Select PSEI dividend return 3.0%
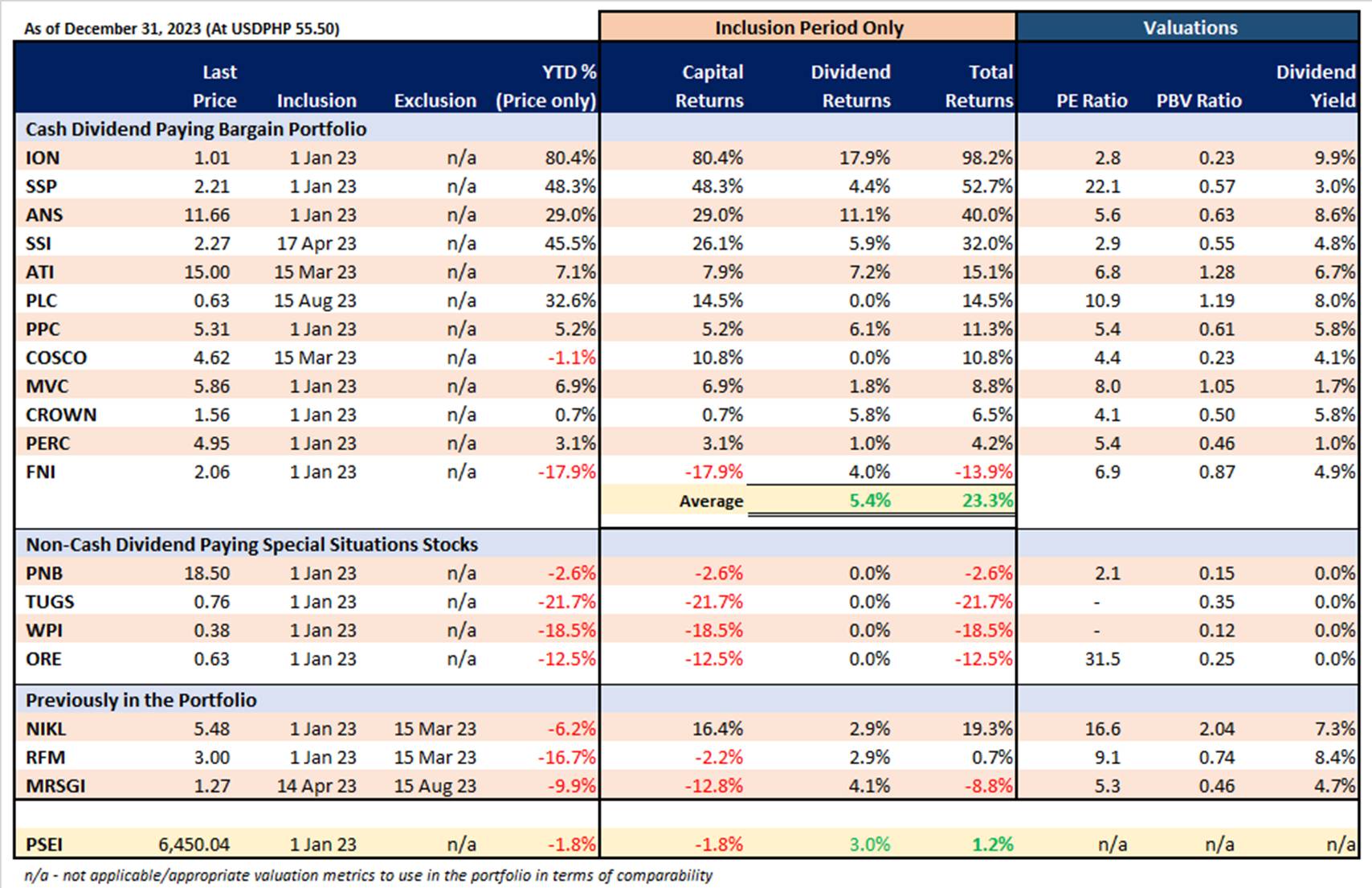Image resolution: width=1372 pixels, height=888 pixels. point(870,845)
